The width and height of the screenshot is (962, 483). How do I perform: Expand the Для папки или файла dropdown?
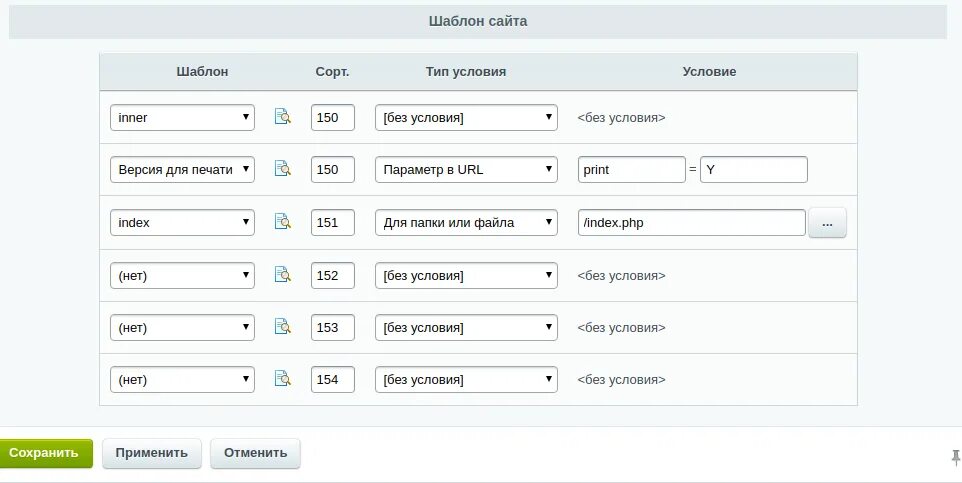[466, 222]
